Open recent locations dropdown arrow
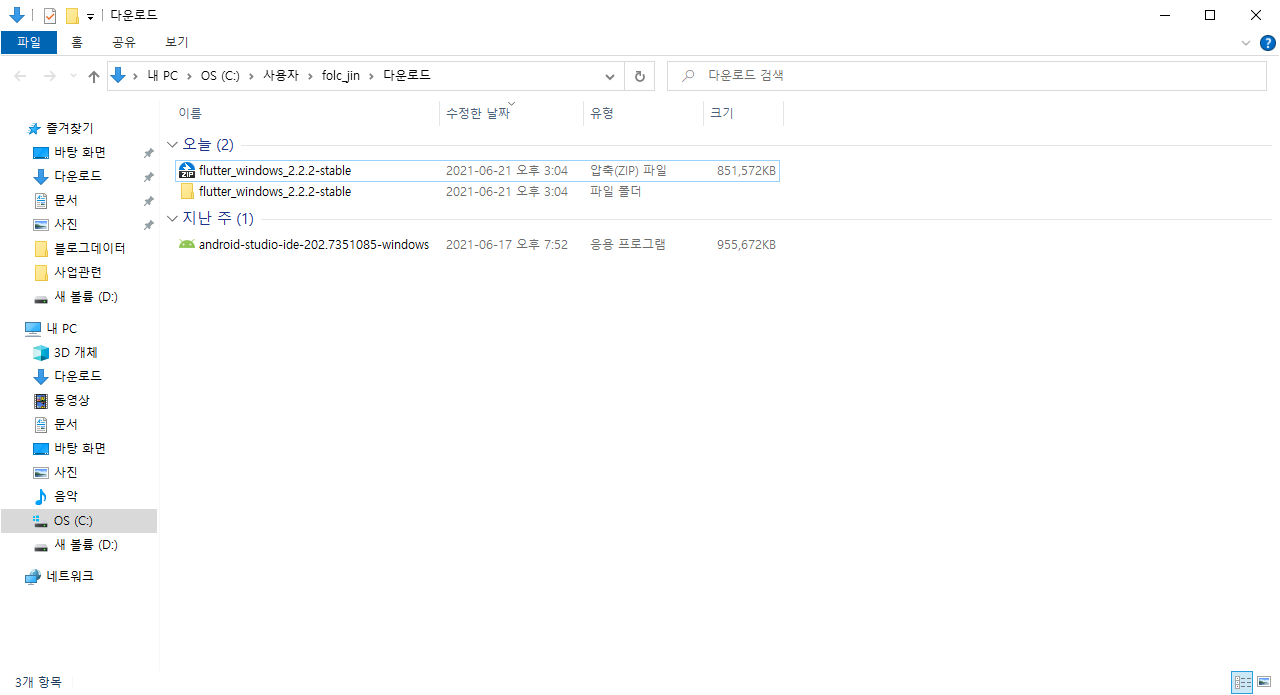The height and width of the screenshot is (695, 1280). pos(73,76)
